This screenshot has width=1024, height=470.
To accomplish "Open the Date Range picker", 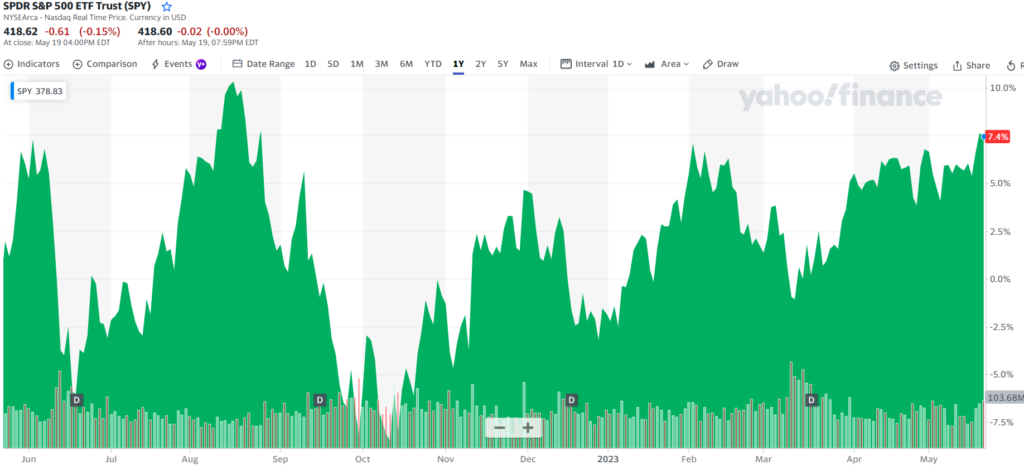I will [x=263, y=64].
